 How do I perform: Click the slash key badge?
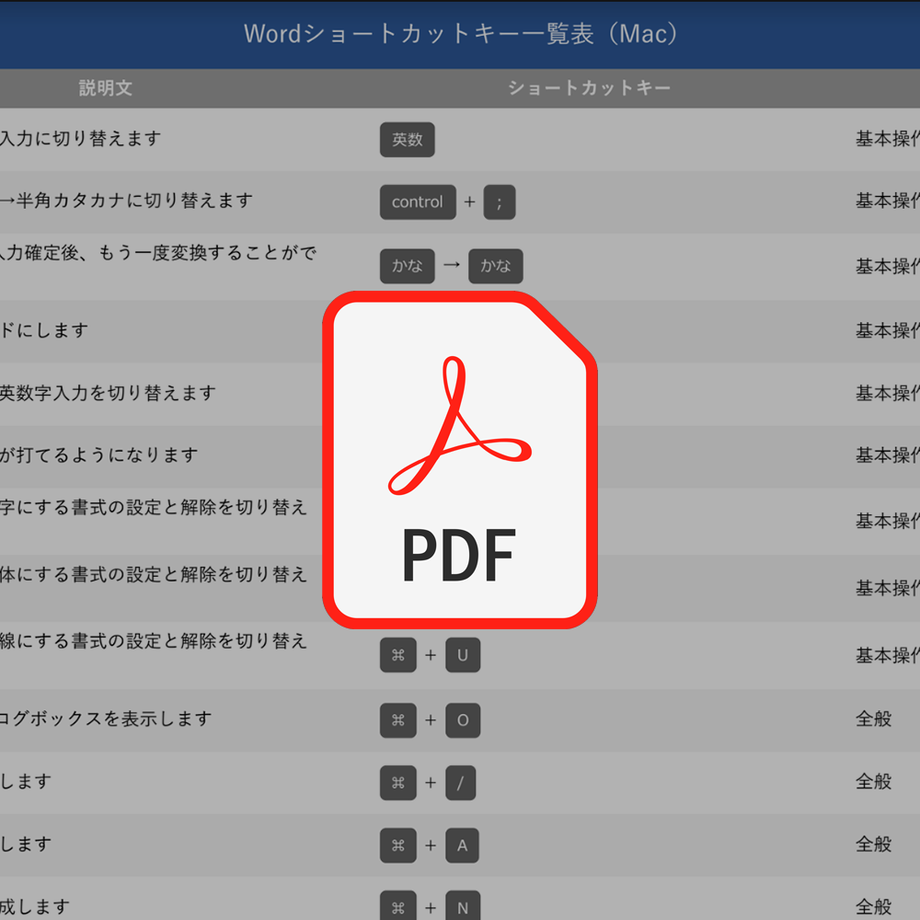461,783
